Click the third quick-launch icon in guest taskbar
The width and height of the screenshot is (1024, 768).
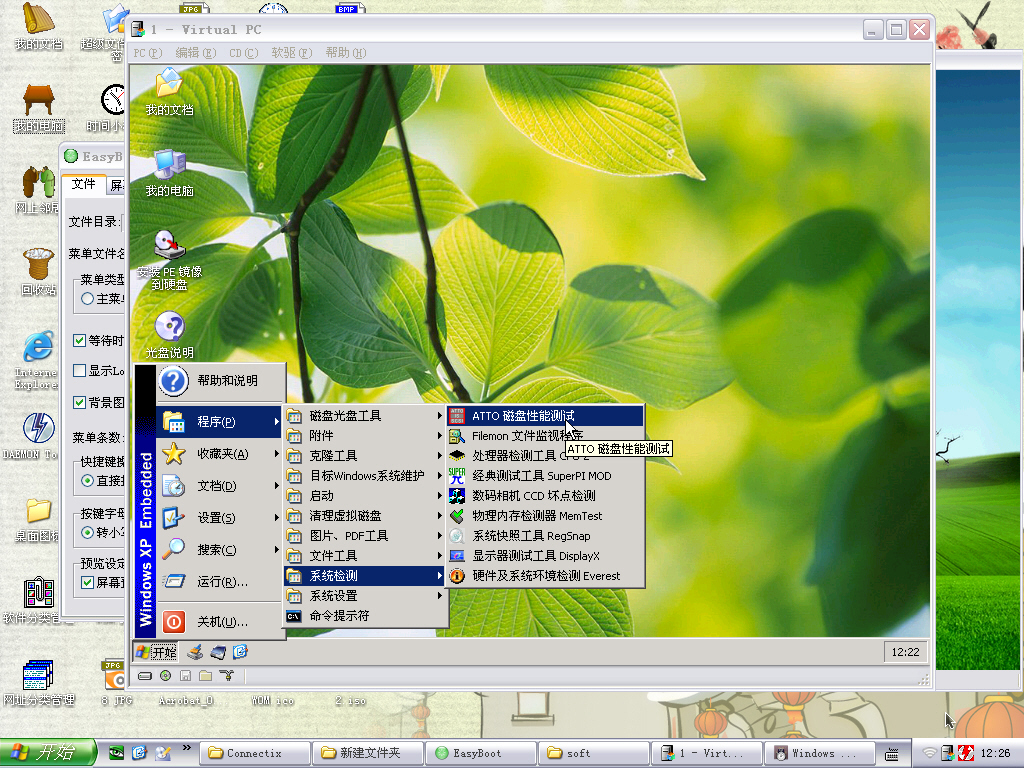click(240, 652)
